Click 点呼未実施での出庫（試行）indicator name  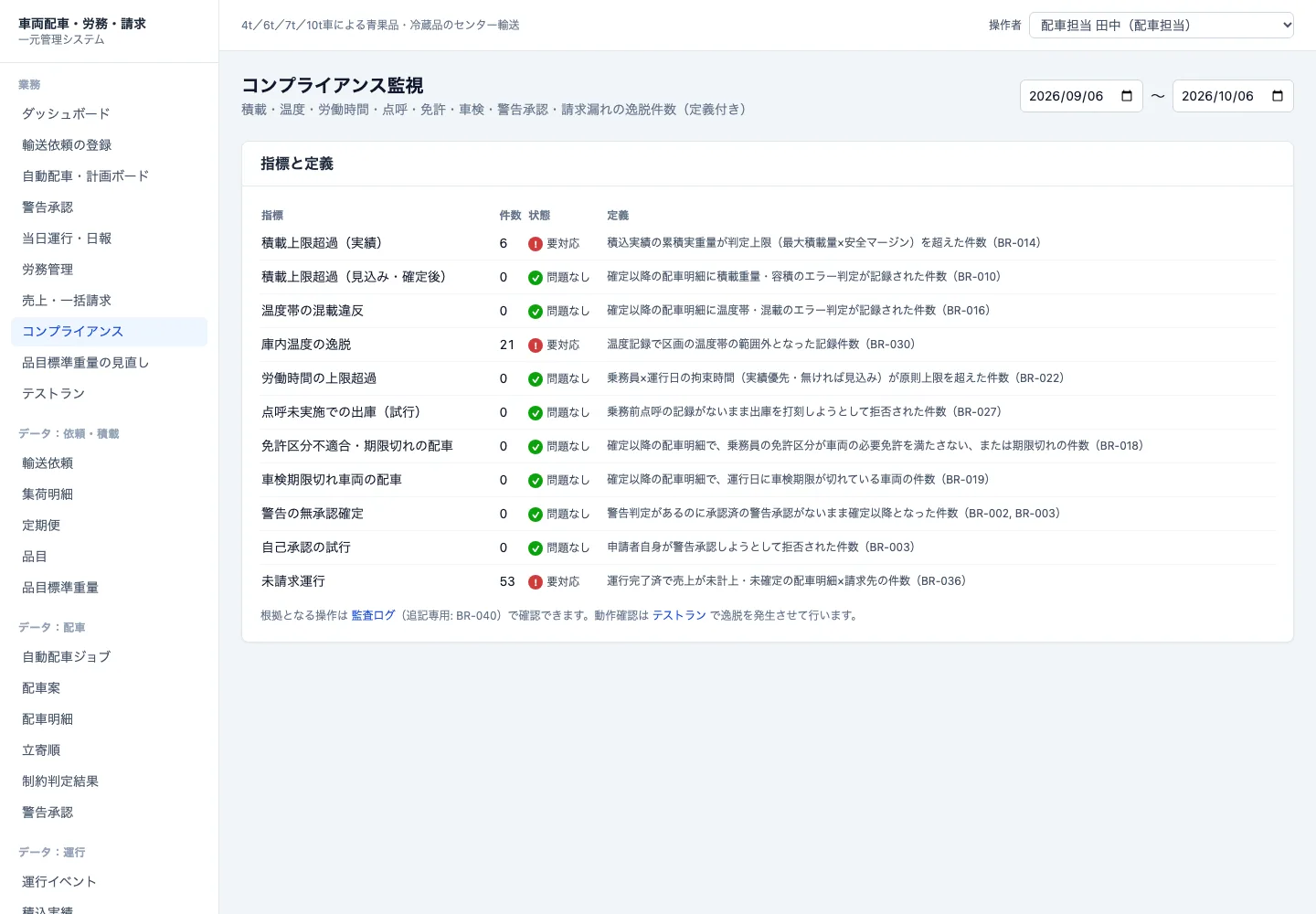[341, 412]
